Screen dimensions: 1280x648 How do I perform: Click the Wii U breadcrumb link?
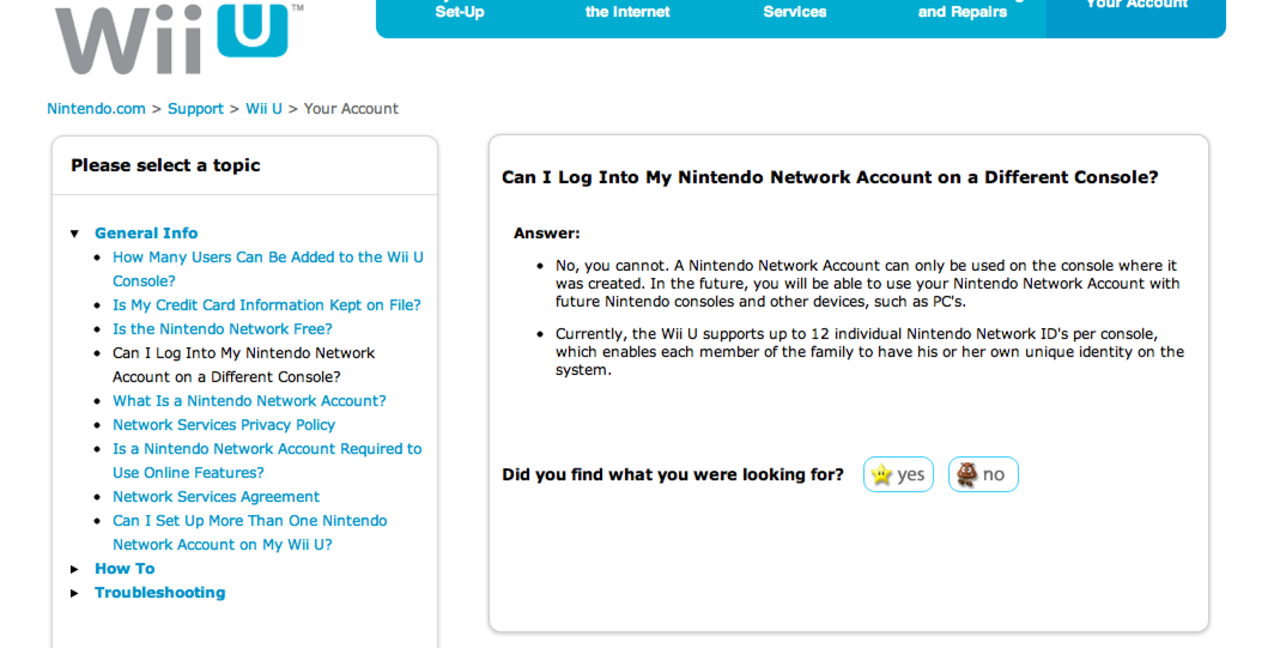[x=264, y=109]
